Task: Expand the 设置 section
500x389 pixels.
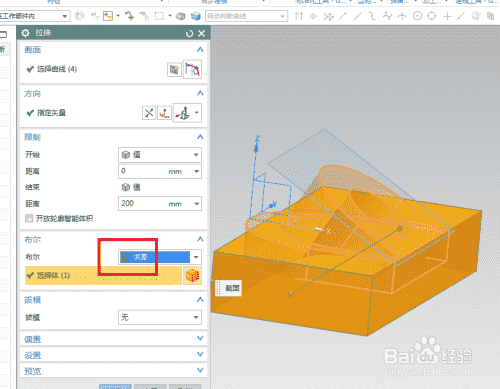Action: [200, 354]
